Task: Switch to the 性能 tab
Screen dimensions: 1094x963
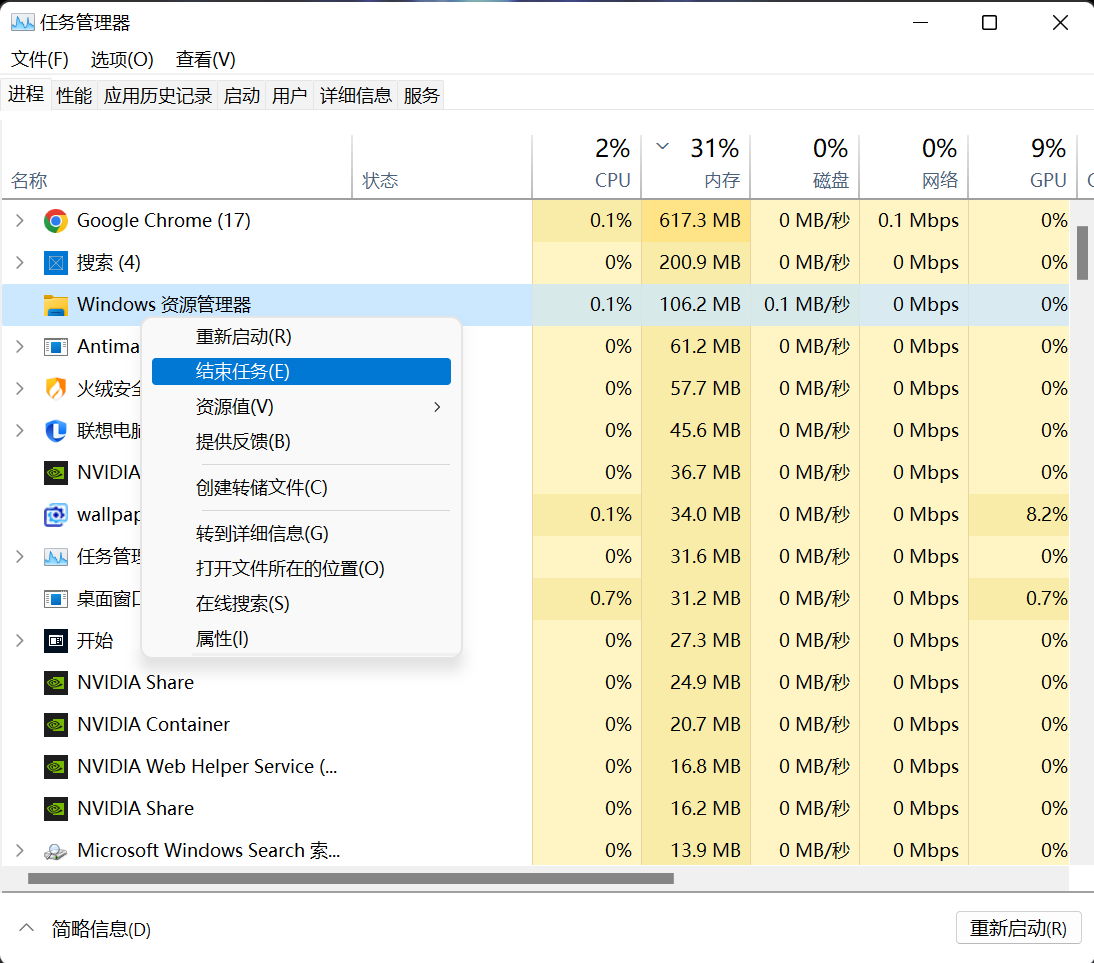Action: 73,94
